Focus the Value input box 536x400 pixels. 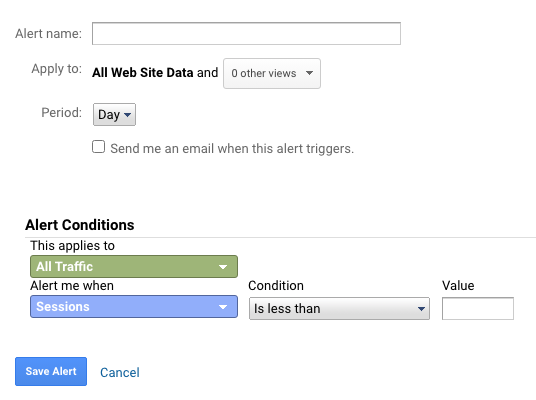pyautogui.click(x=478, y=308)
